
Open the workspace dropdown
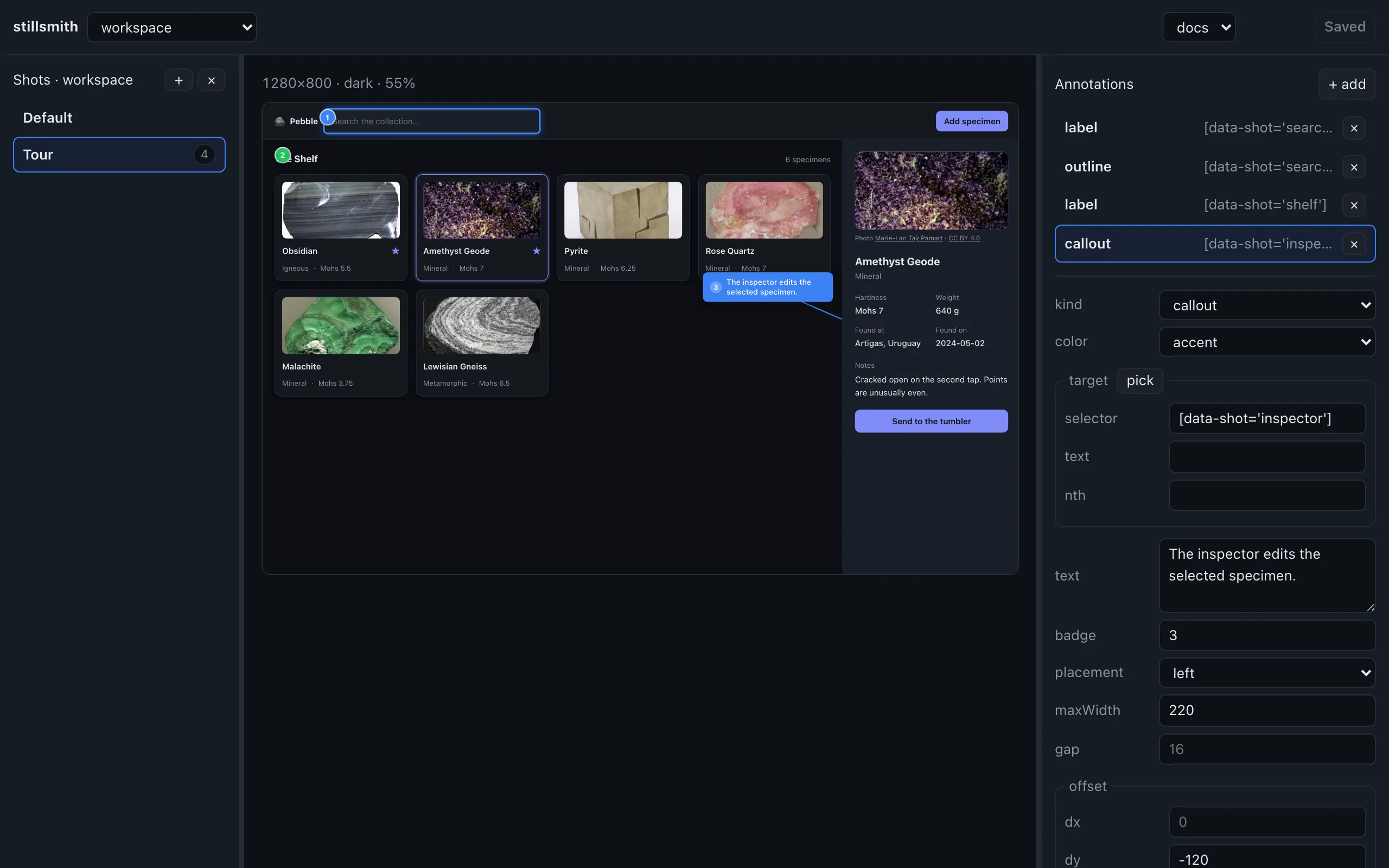point(171,28)
